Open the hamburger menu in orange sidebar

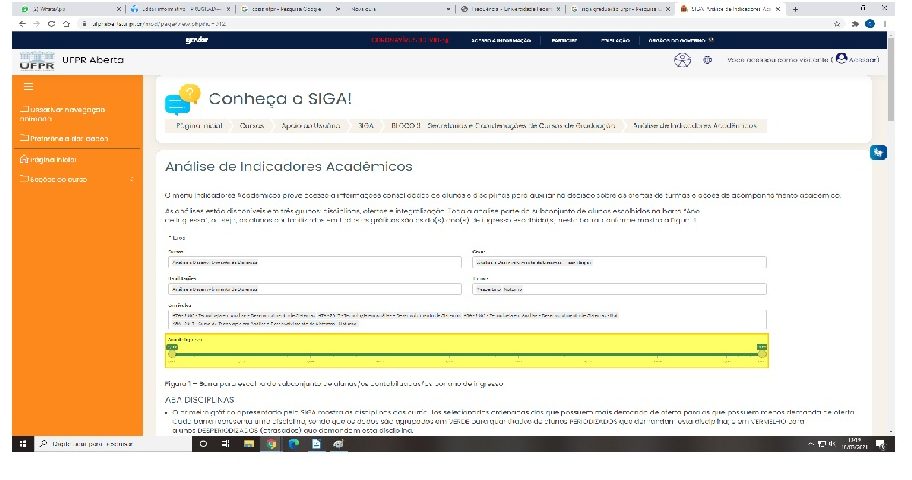click(28, 87)
